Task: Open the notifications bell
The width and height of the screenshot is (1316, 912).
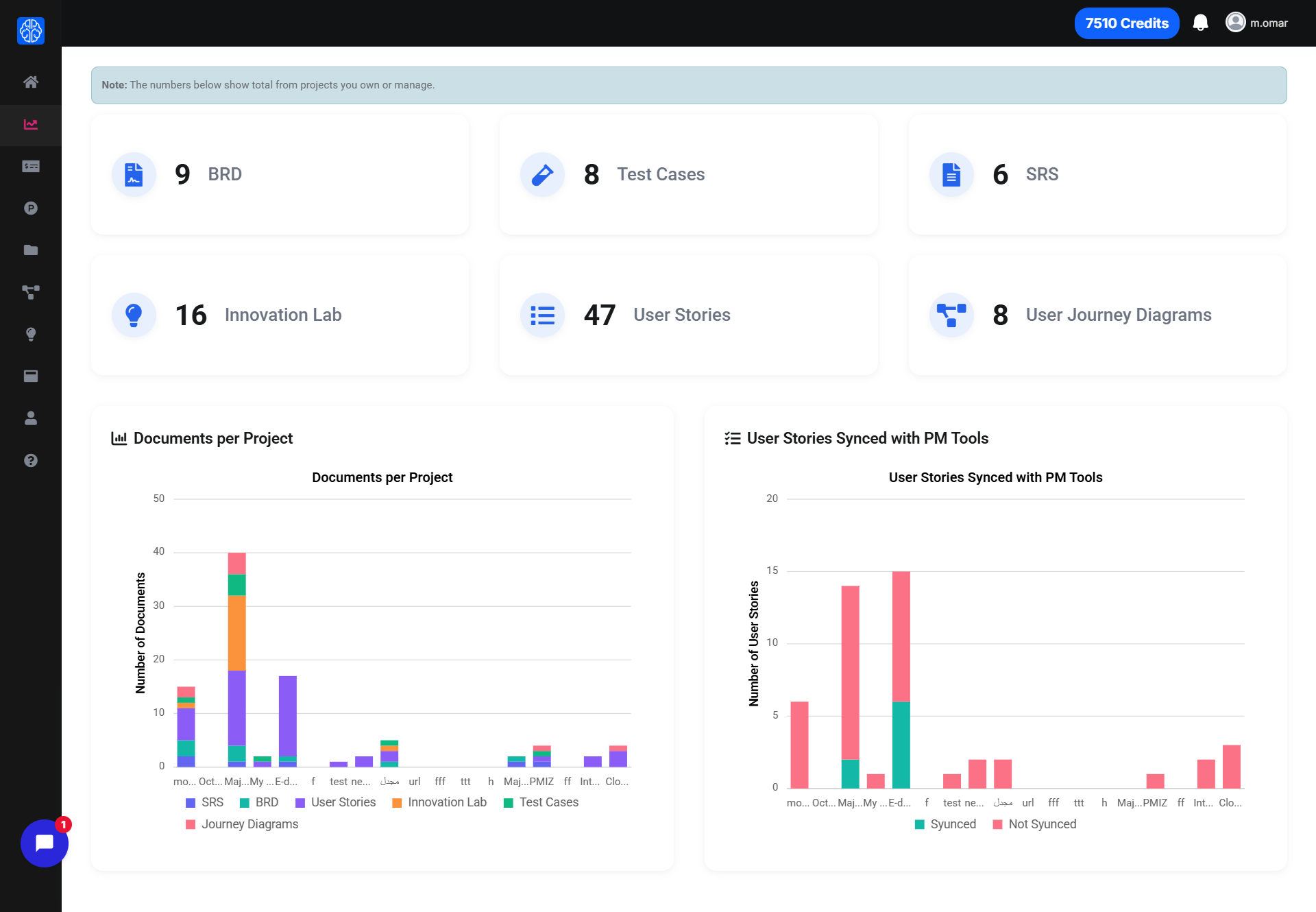Action: [x=1200, y=23]
